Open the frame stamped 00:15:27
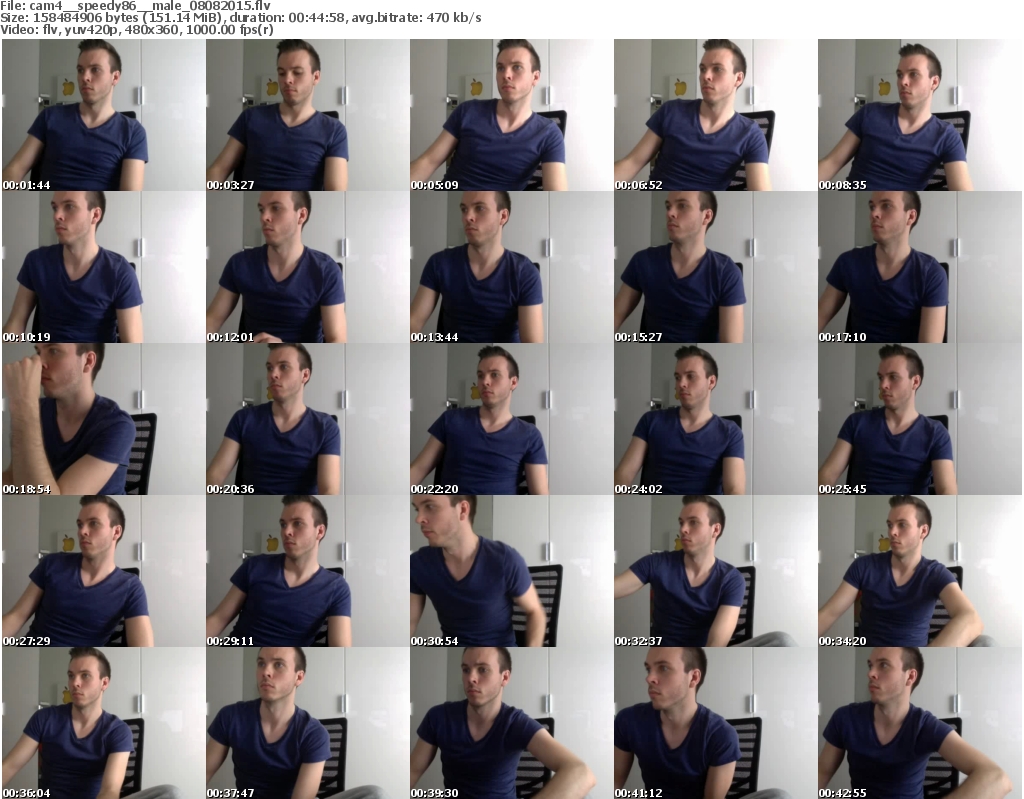The width and height of the screenshot is (1024, 799). tap(715, 267)
